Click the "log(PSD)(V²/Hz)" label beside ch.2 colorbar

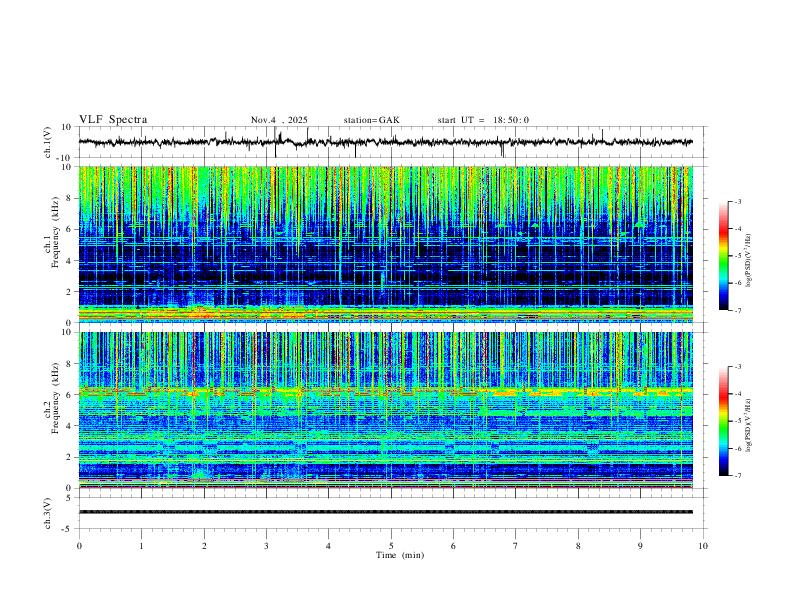(x=749, y=425)
